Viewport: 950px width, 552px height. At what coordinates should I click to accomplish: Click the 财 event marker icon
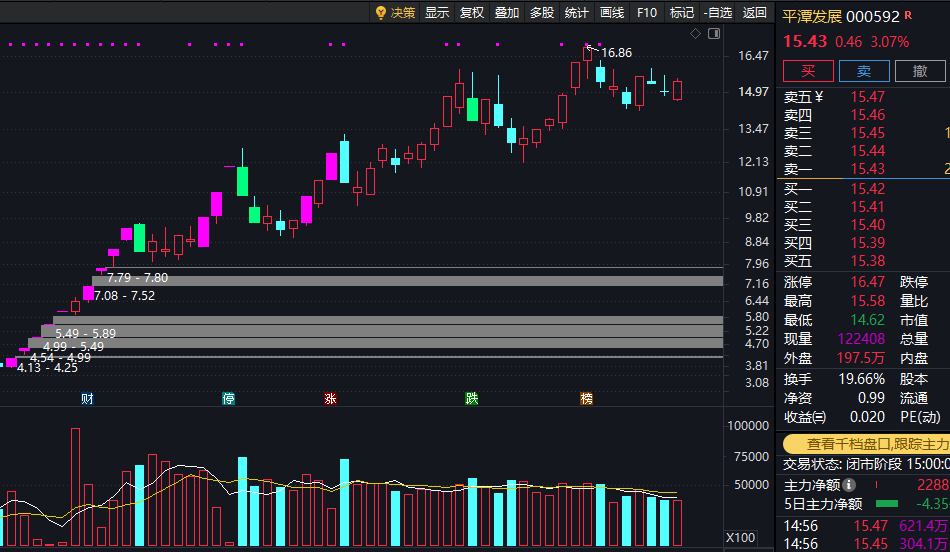tap(87, 398)
